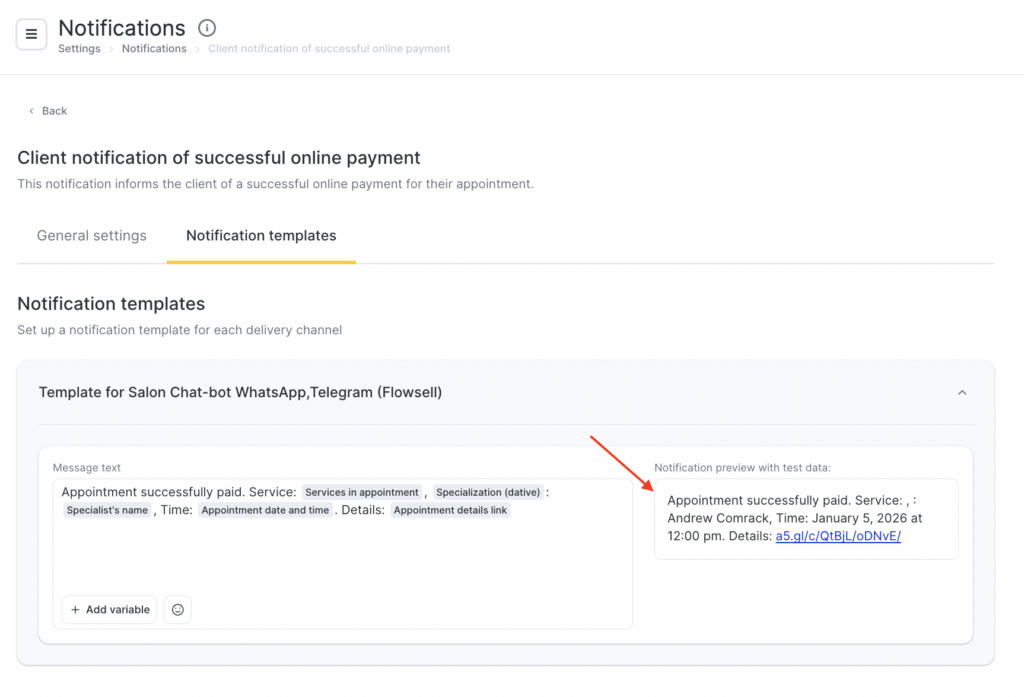The width and height of the screenshot is (1024, 697).
Task: Click Notifications breadcrumb link
Action: click(154, 49)
